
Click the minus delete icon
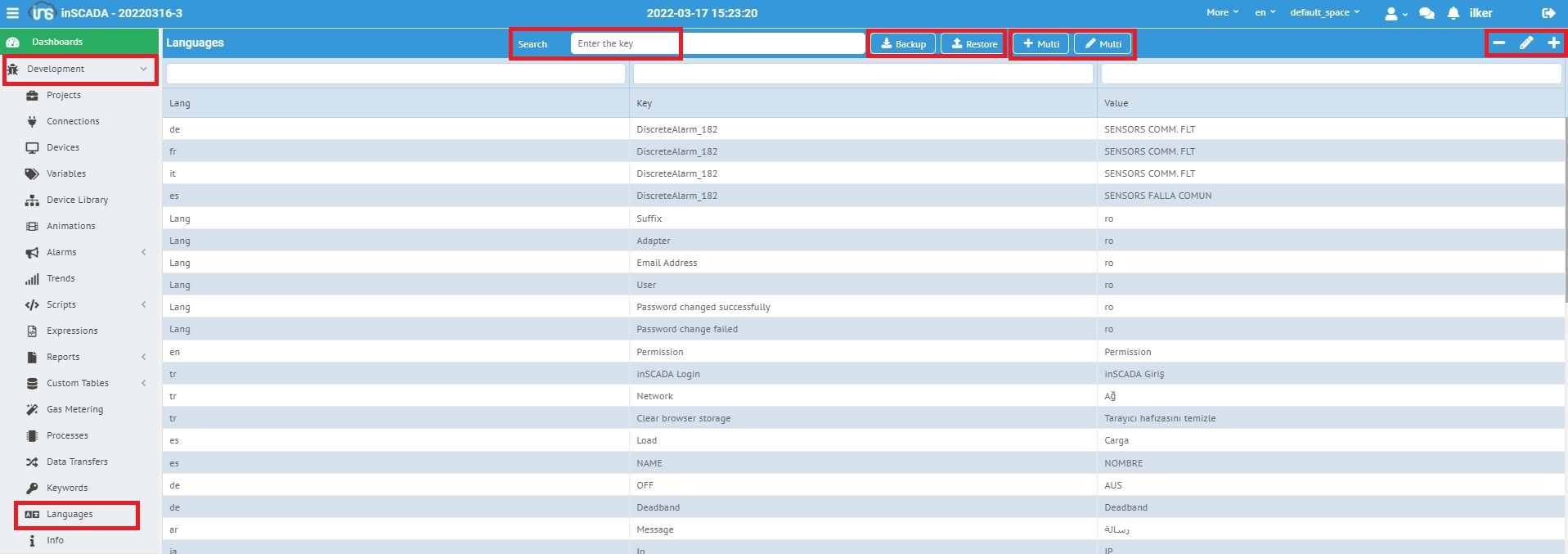click(1498, 43)
